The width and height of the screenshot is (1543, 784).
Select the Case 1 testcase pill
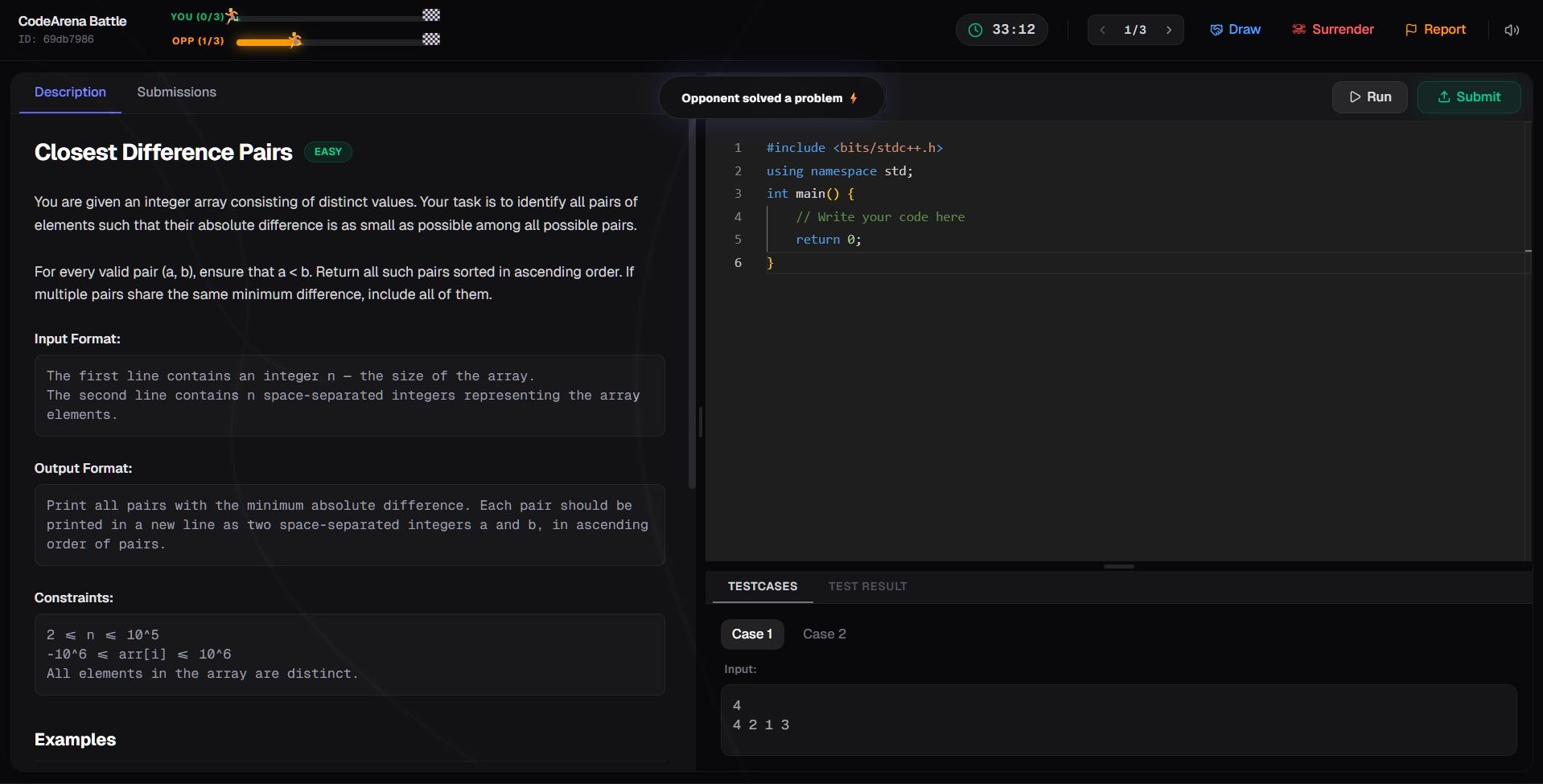tap(751, 634)
